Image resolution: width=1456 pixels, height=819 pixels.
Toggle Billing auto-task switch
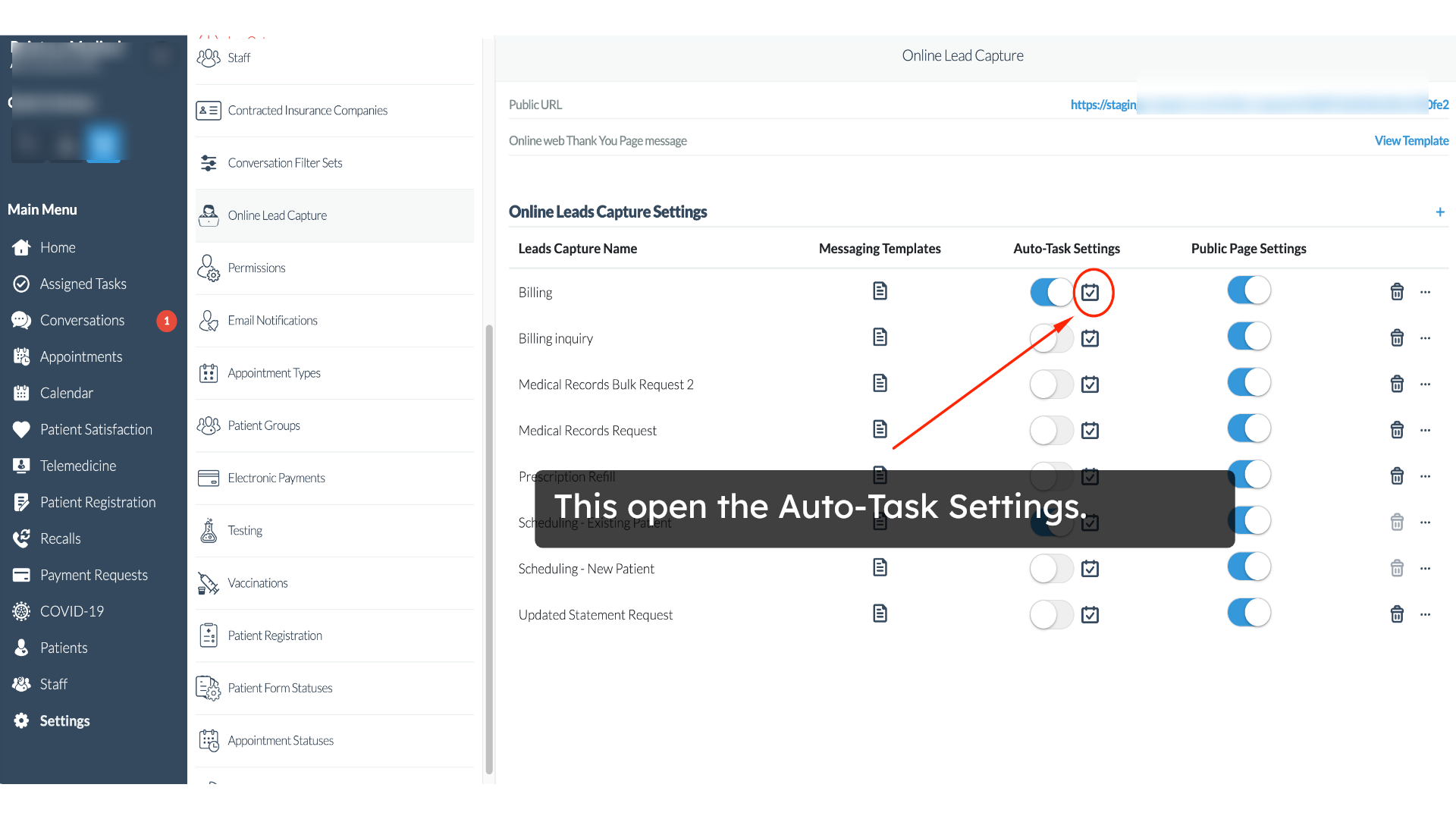[x=1051, y=292]
